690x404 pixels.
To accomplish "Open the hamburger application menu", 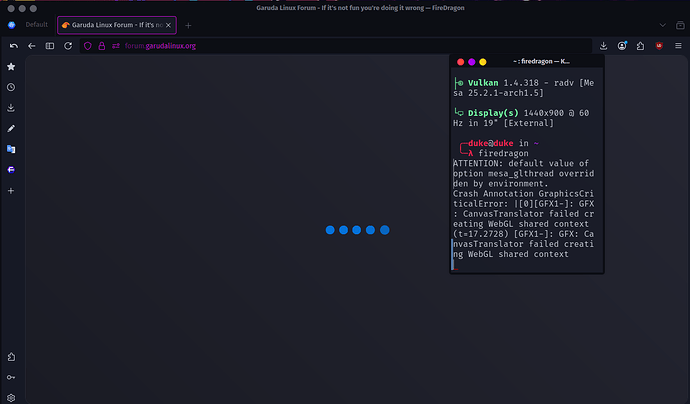I will pyautogui.click(x=677, y=45).
